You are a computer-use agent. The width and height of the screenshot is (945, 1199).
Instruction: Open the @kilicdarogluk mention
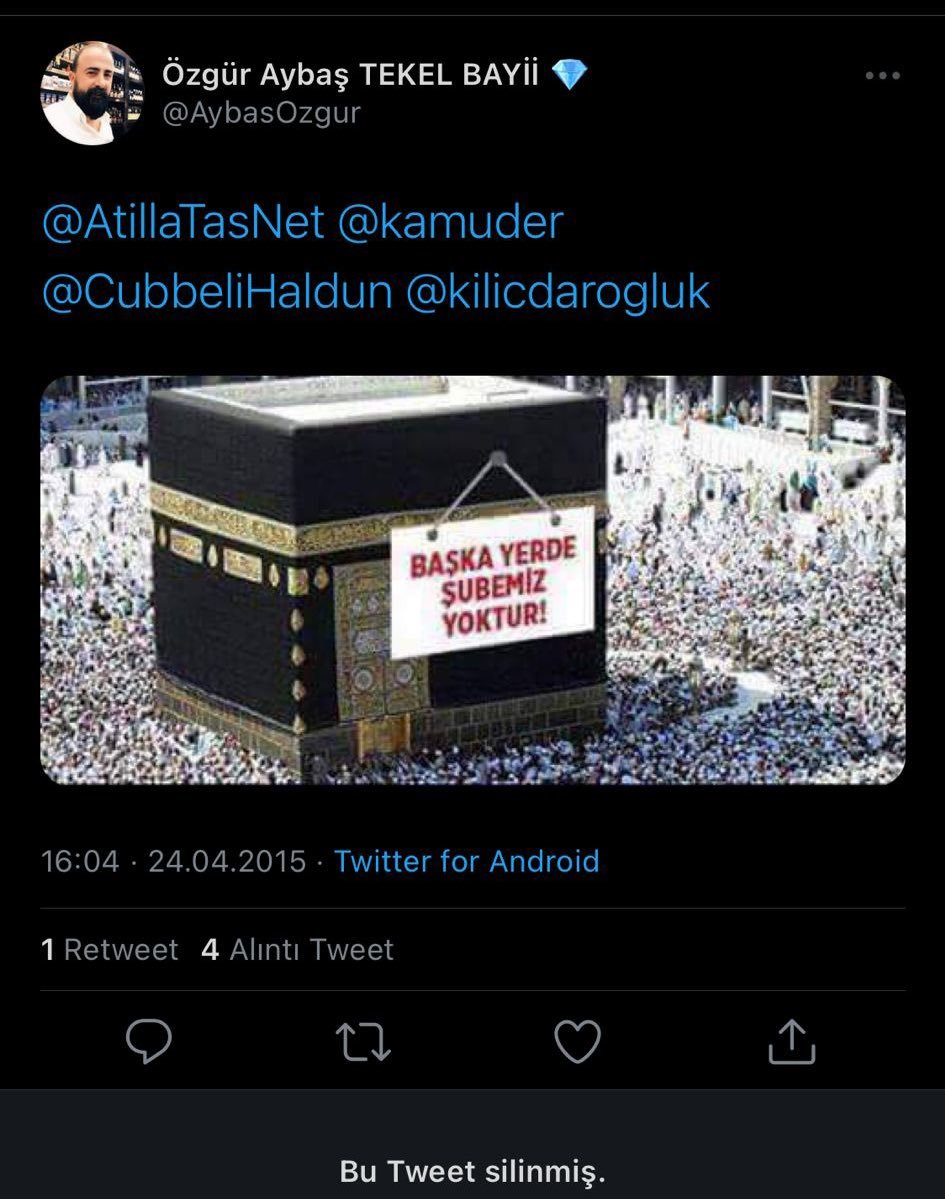(x=557, y=293)
